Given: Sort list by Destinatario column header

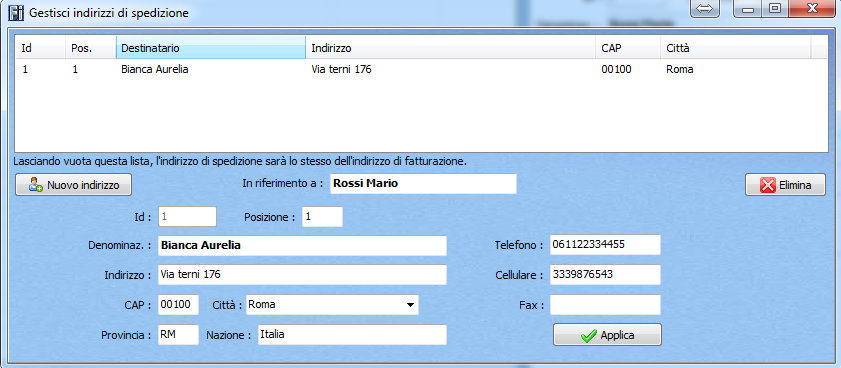Looking at the screenshot, I should [211, 48].
